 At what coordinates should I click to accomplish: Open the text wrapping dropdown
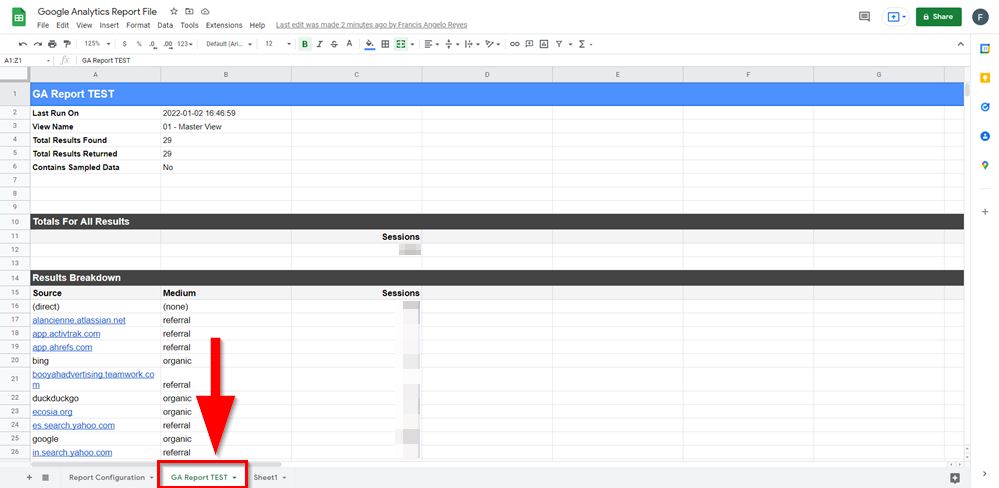(x=471, y=44)
